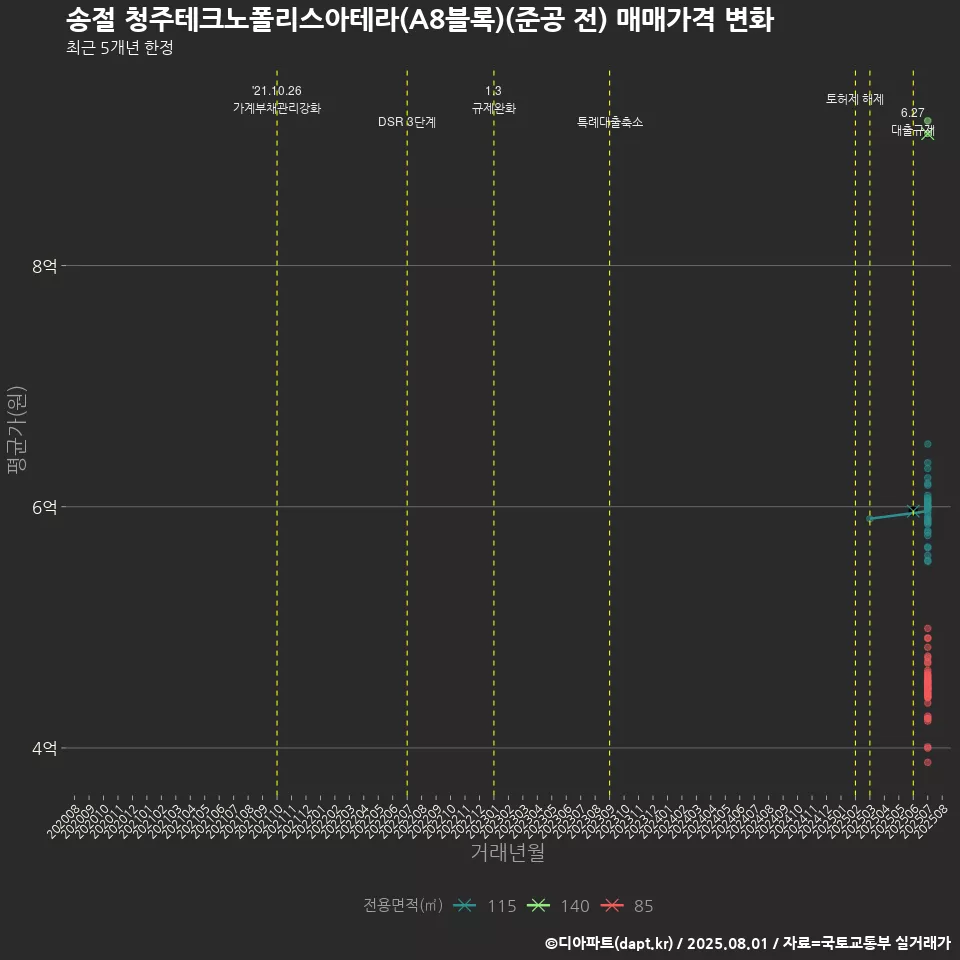960x960 pixels.
Task: Click the teal trend line start point
Action: [870, 519]
